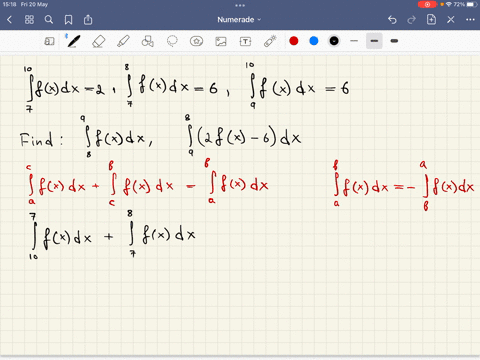Select the Elements/sticker tool
This screenshot has width=480, height=360.
click(x=196, y=41)
